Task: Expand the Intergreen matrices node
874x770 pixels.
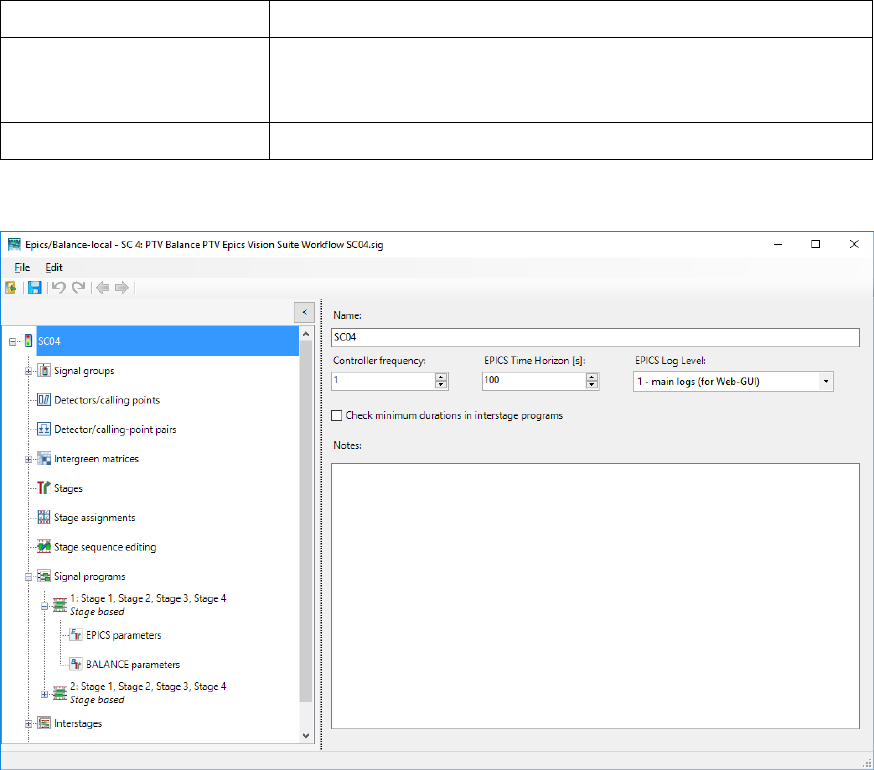Action: tap(28, 459)
